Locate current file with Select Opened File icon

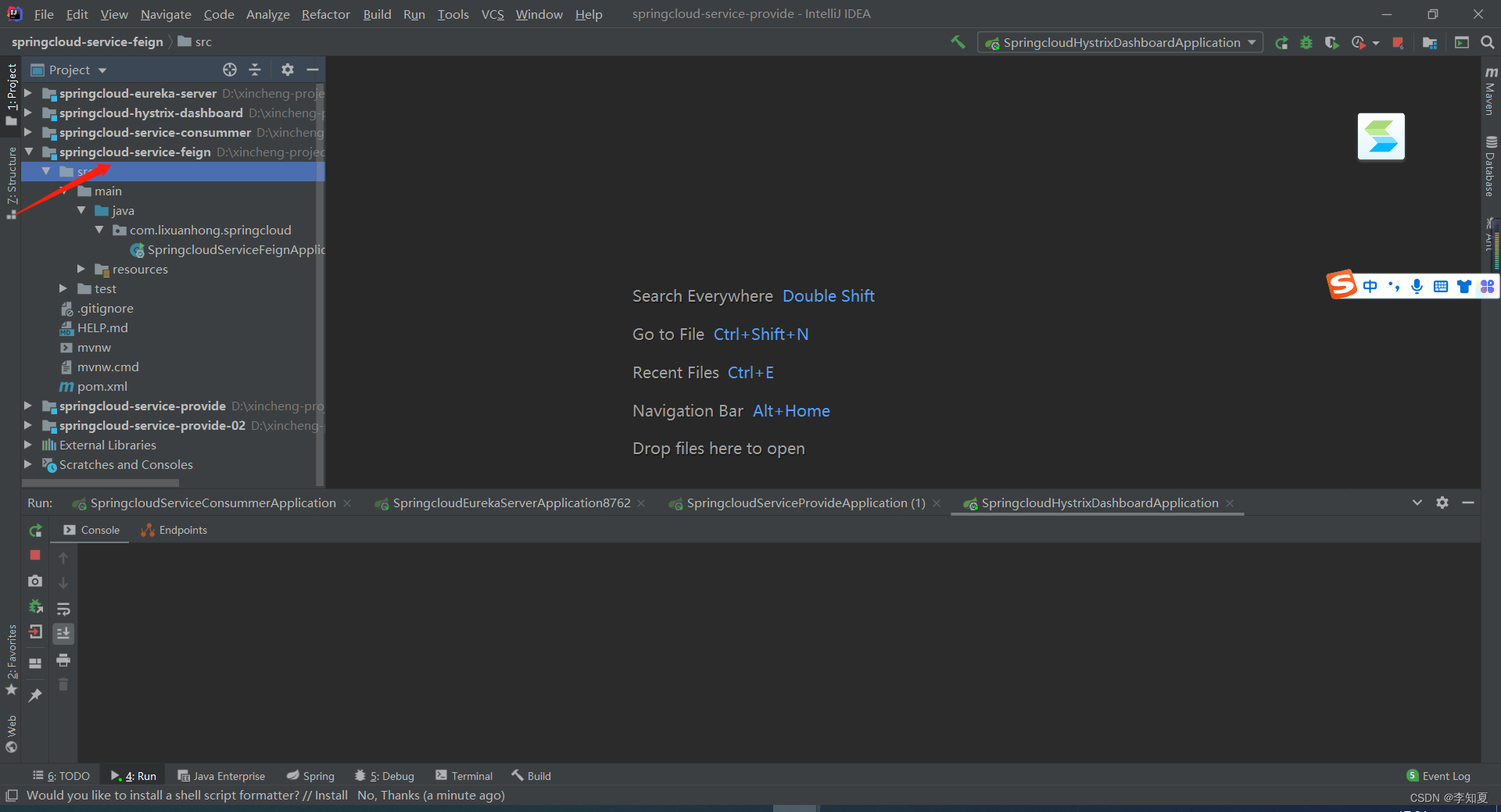click(230, 70)
